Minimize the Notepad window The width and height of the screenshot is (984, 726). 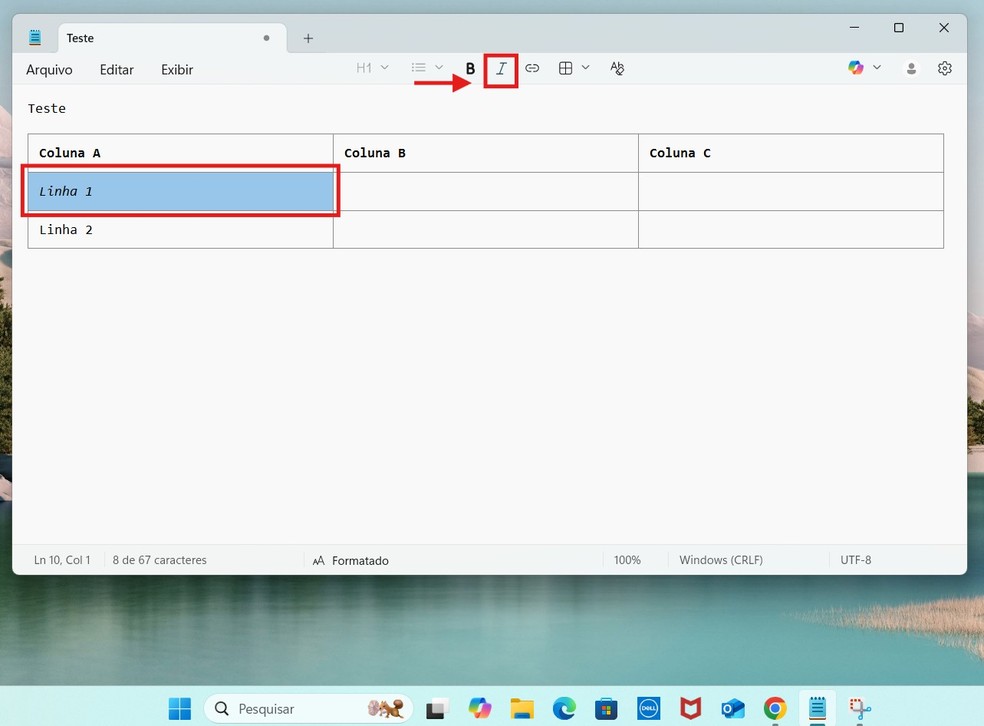coord(854,28)
